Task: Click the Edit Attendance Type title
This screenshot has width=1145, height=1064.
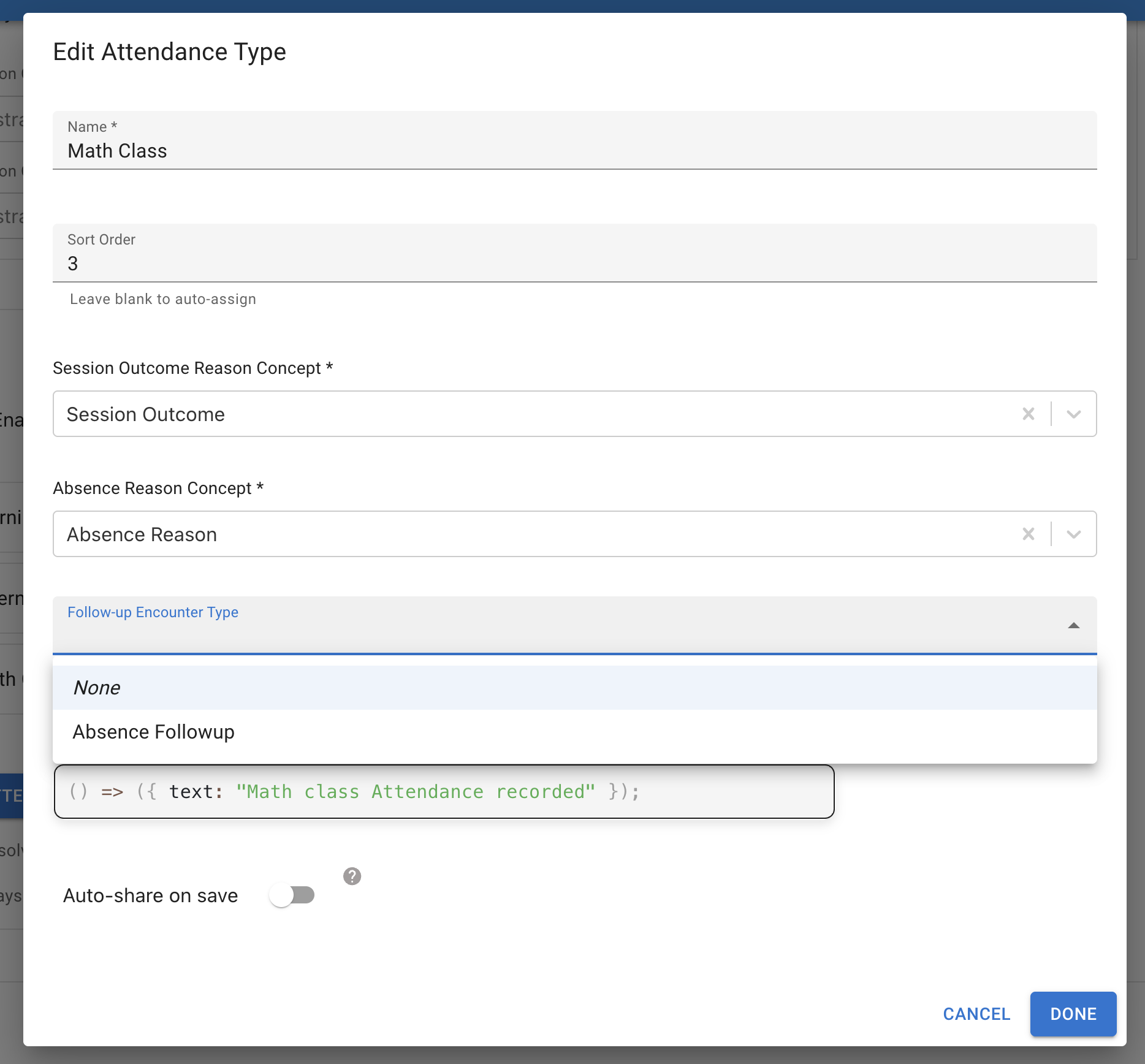Action: [170, 52]
